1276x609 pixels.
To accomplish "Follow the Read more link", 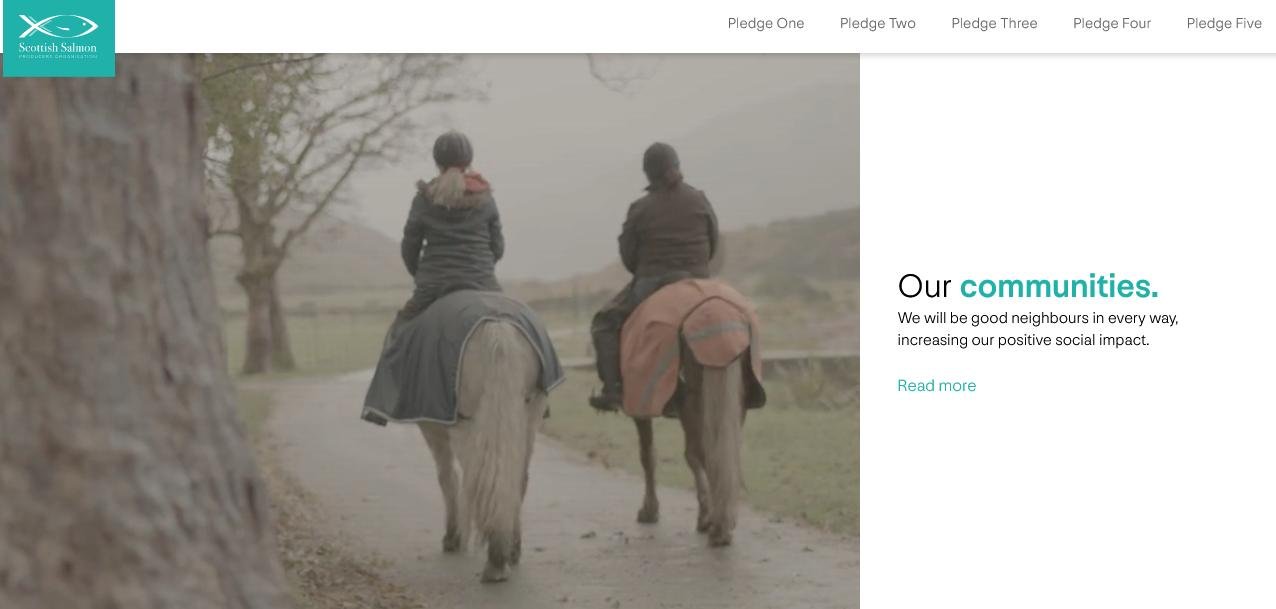I will tap(936, 385).
